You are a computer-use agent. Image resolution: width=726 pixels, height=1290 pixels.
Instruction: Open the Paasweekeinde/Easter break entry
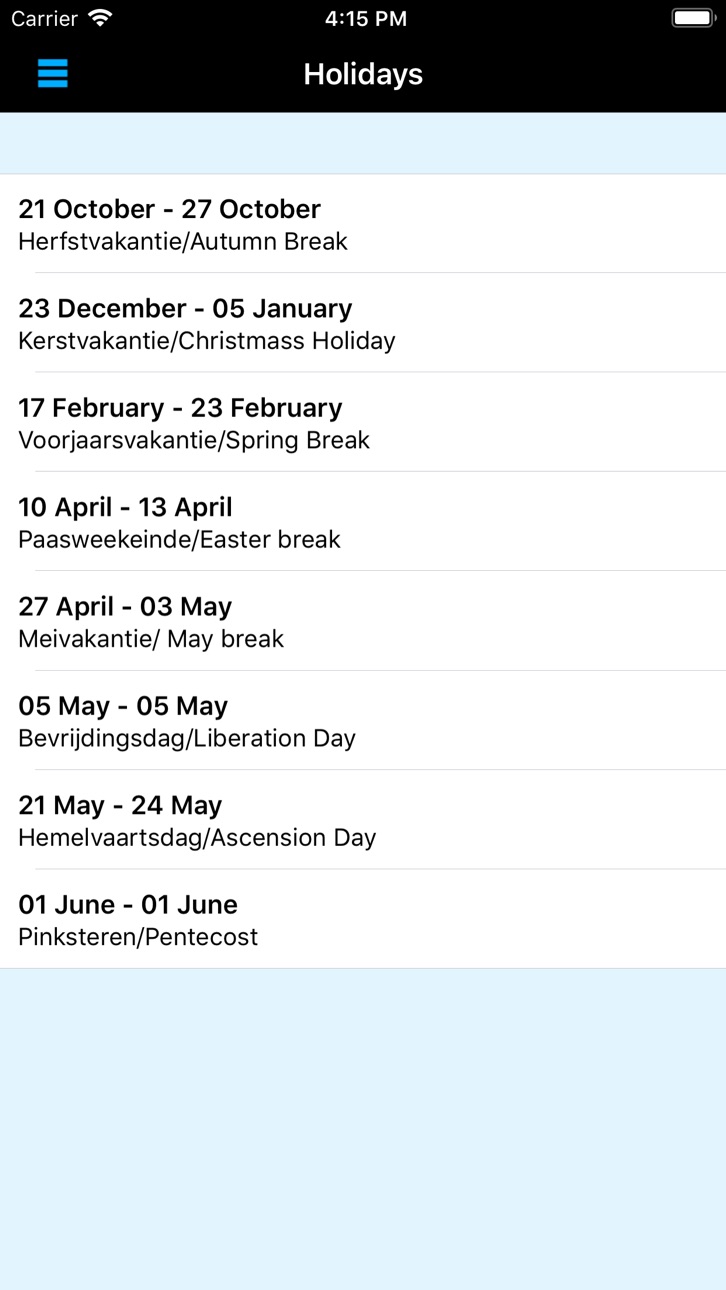pos(363,521)
